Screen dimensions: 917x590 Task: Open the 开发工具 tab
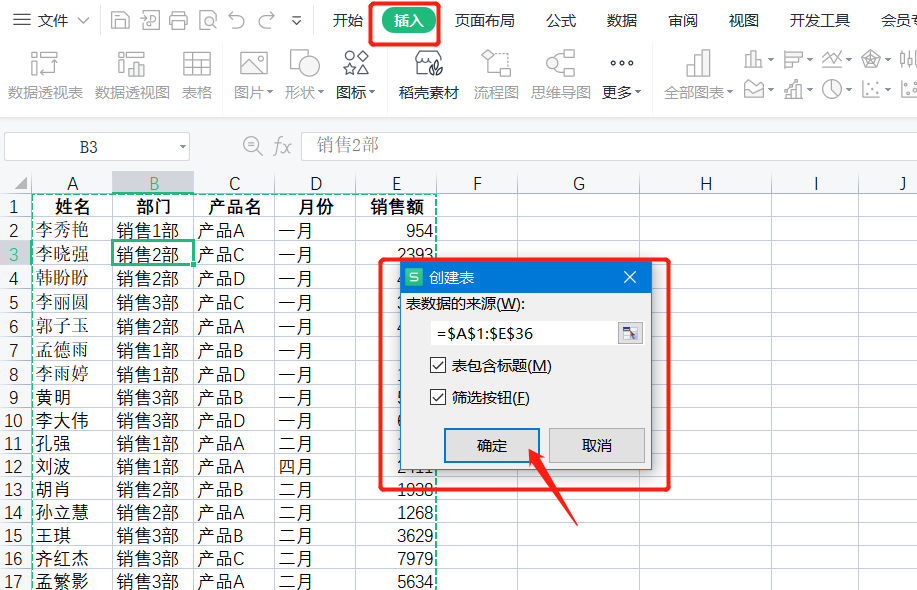click(820, 20)
